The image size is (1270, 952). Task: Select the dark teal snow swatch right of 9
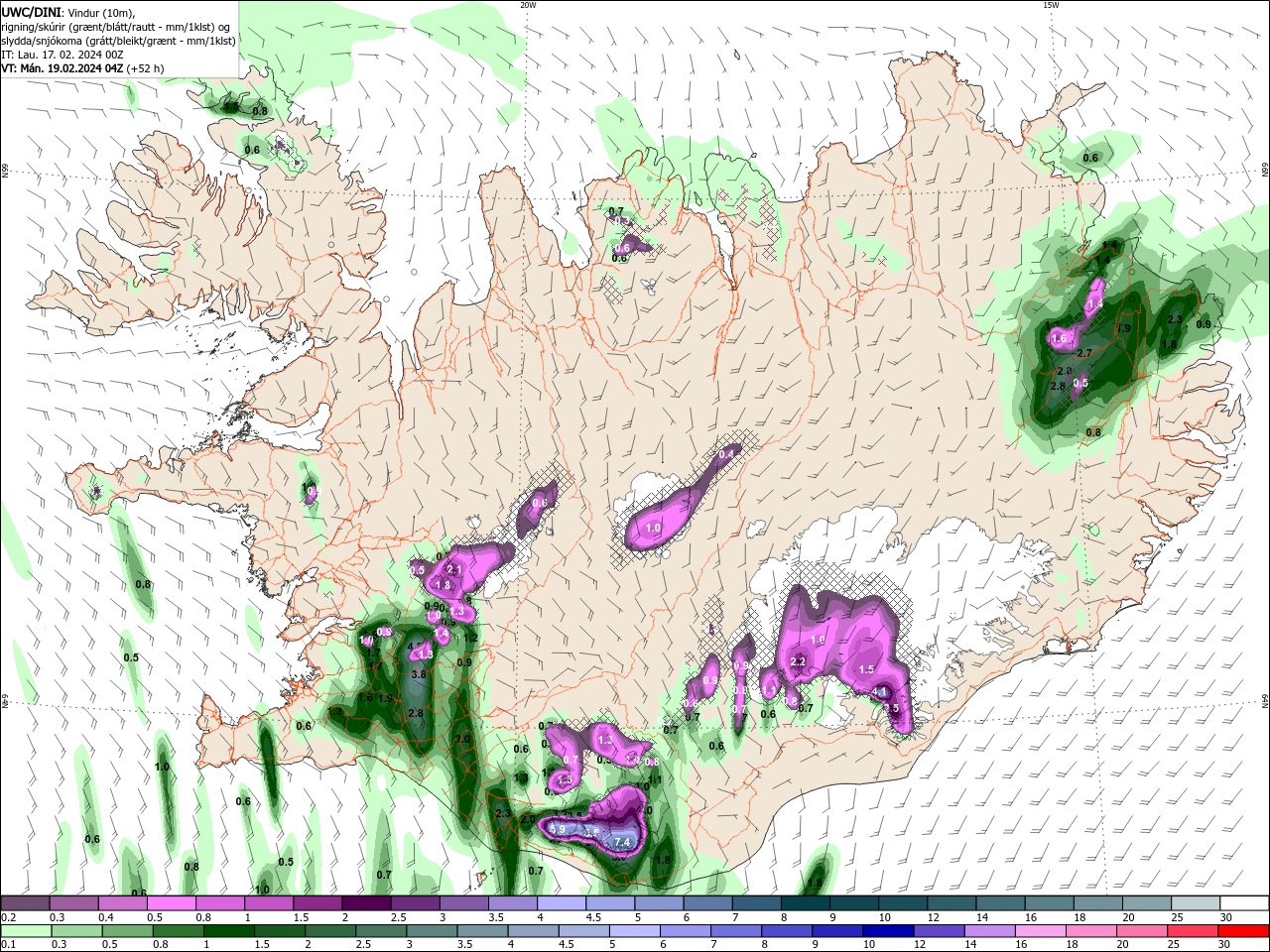pos(854,903)
